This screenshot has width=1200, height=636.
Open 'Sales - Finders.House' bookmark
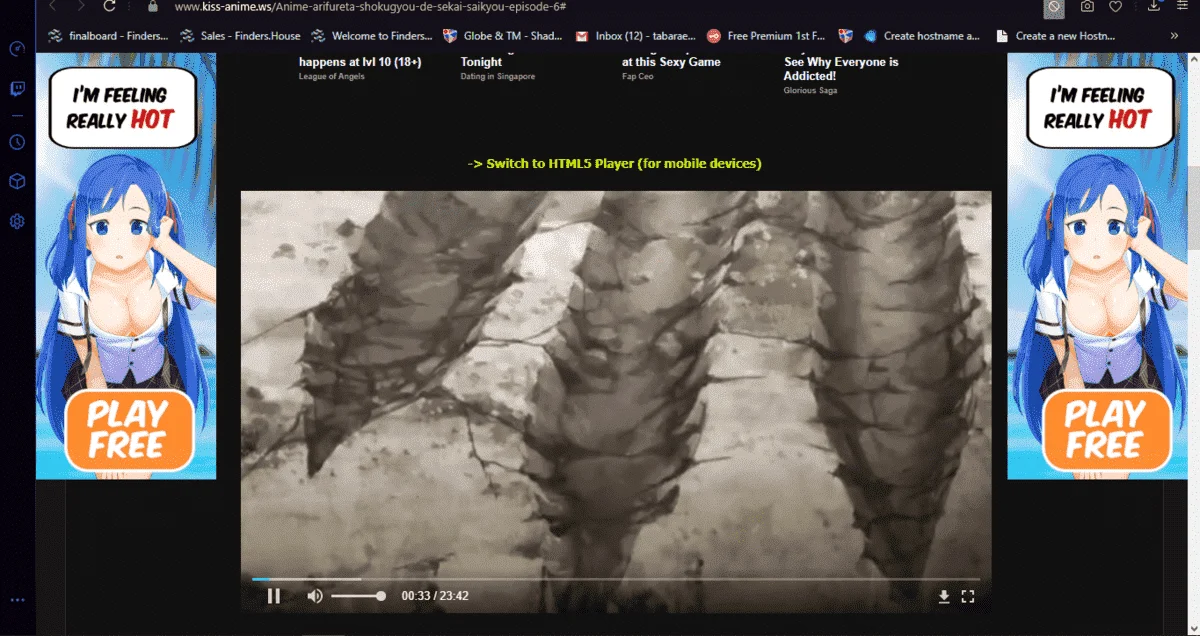[240, 36]
